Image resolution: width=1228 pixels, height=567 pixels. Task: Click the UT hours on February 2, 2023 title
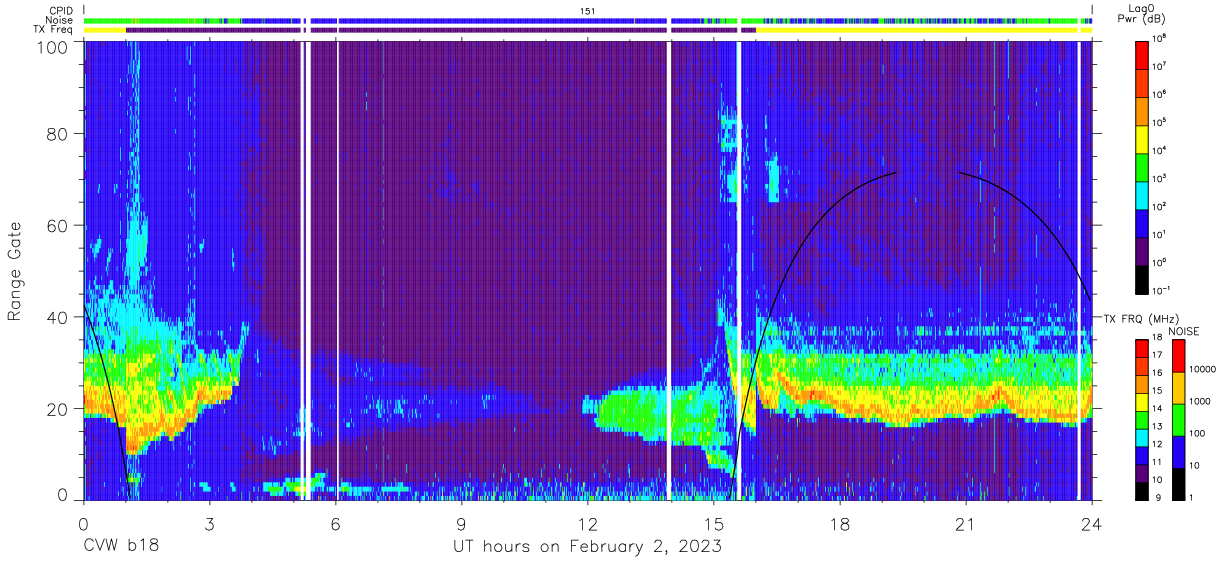pos(588,548)
